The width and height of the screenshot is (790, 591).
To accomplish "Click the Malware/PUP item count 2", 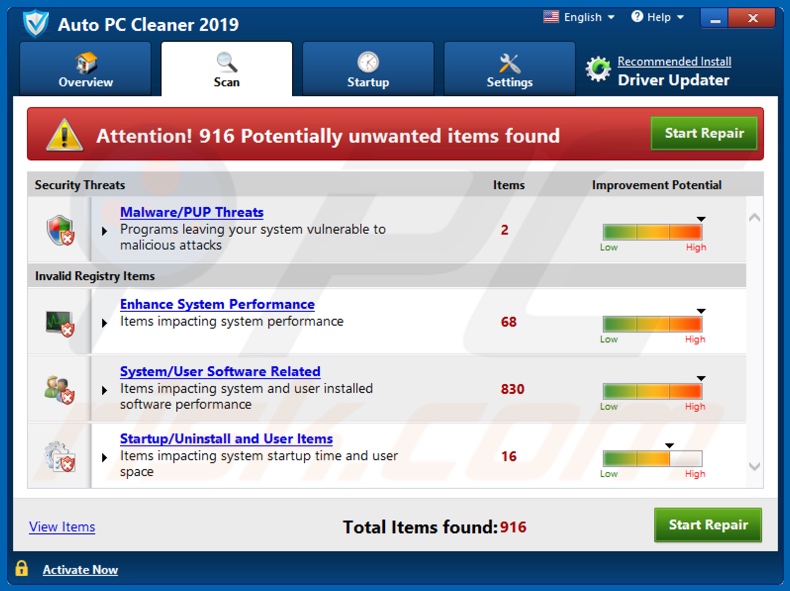I will 504,230.
